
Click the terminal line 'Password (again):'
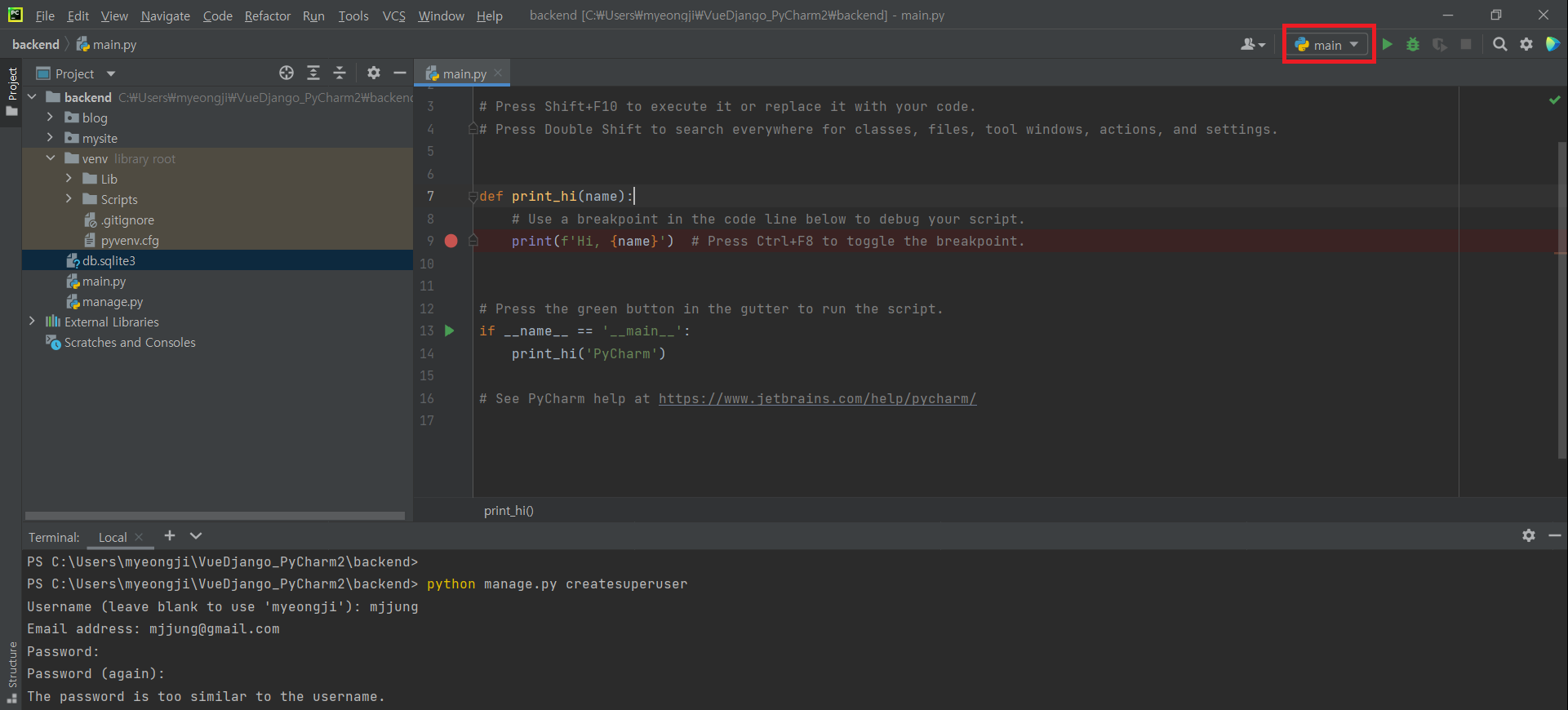point(96,673)
